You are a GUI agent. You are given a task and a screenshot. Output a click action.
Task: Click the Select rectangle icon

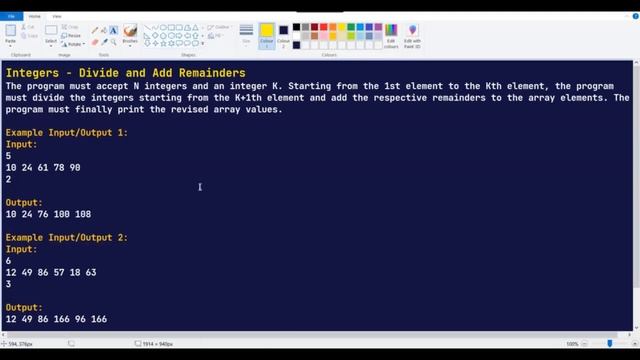[x=51, y=30]
